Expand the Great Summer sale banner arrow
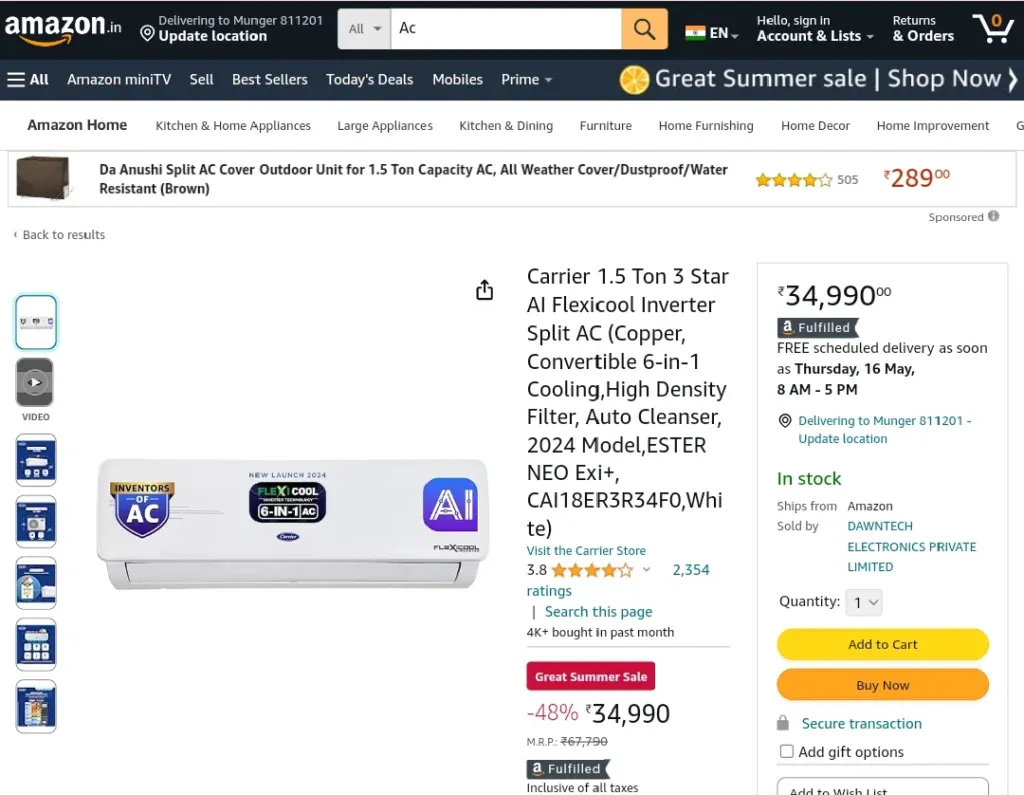This screenshot has width=1024, height=795. 1012,80
